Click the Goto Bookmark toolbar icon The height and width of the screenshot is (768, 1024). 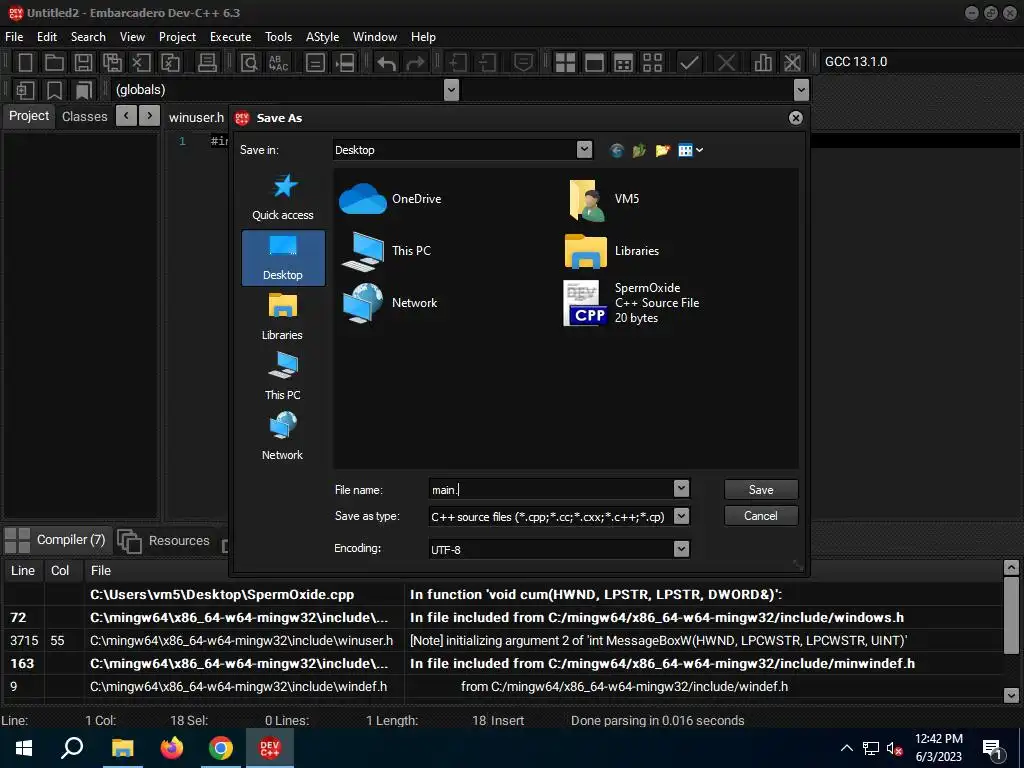click(84, 90)
